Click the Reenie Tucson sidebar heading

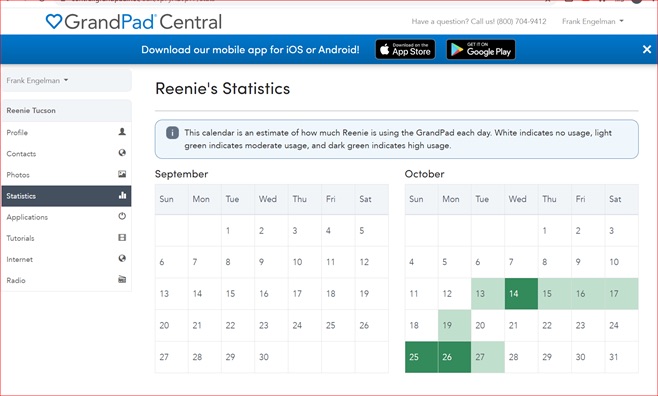(x=67, y=111)
